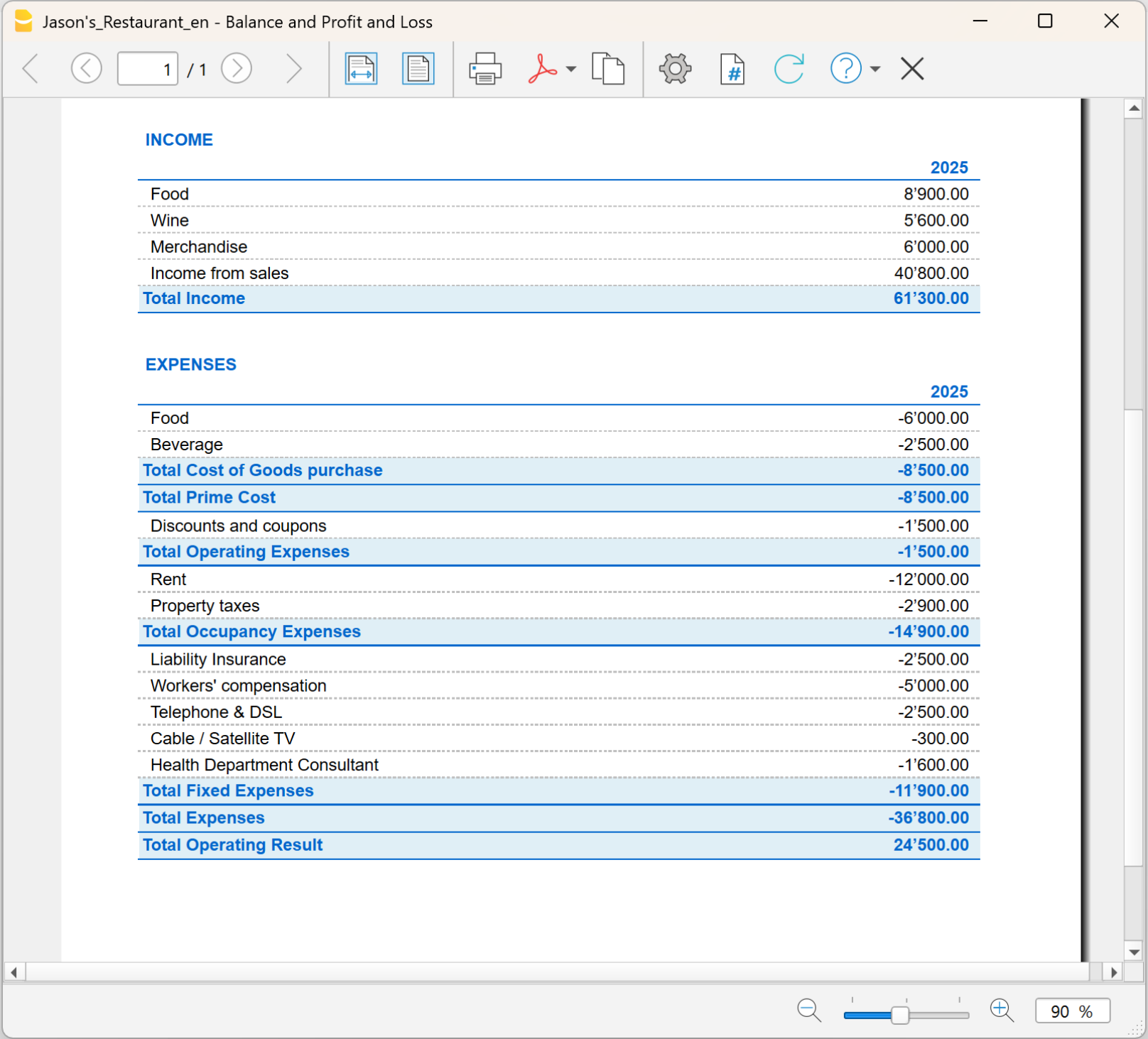
Task: Open print settings gear
Action: [675, 69]
